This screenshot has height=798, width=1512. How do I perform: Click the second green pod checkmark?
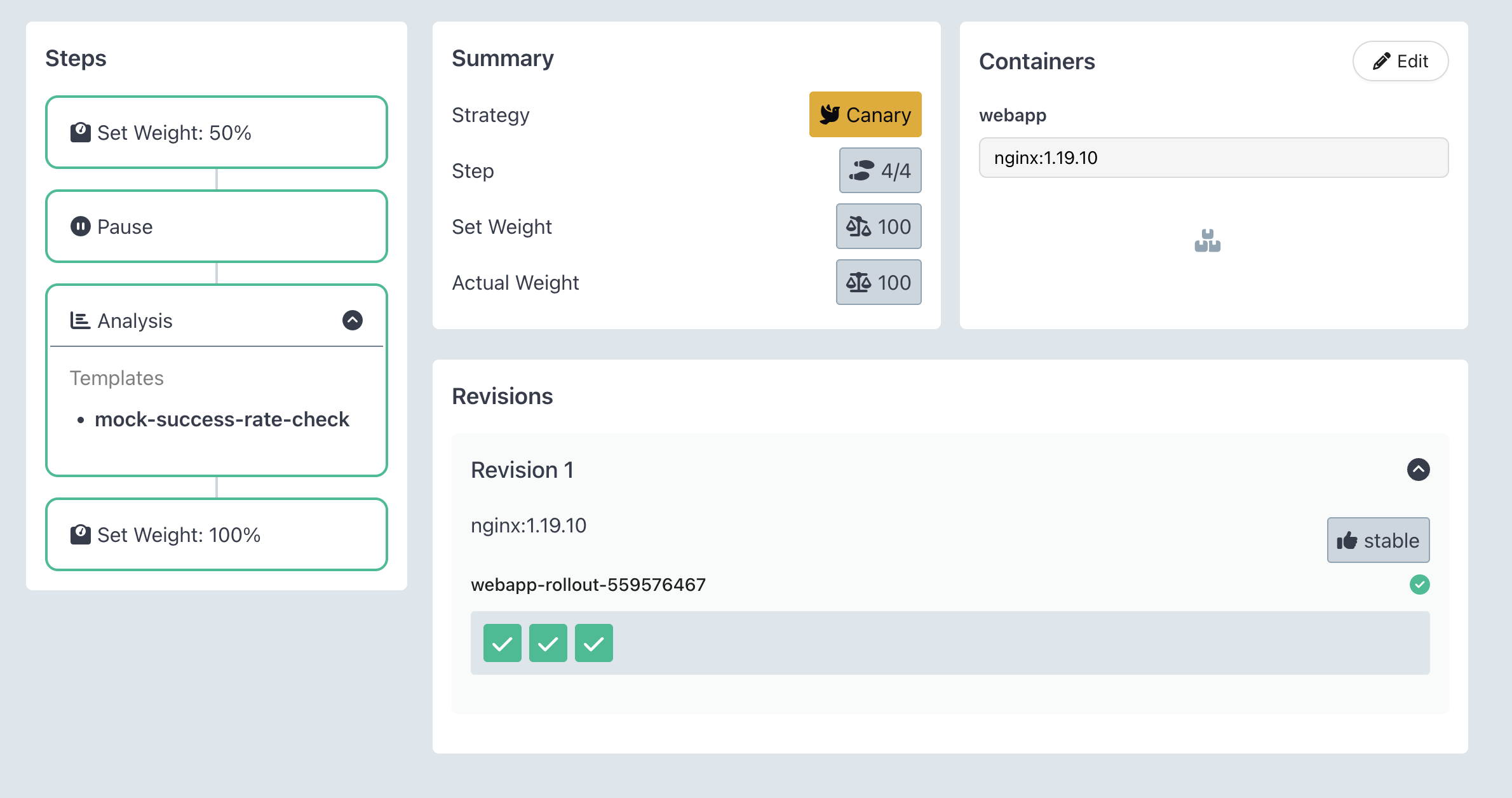[x=548, y=643]
